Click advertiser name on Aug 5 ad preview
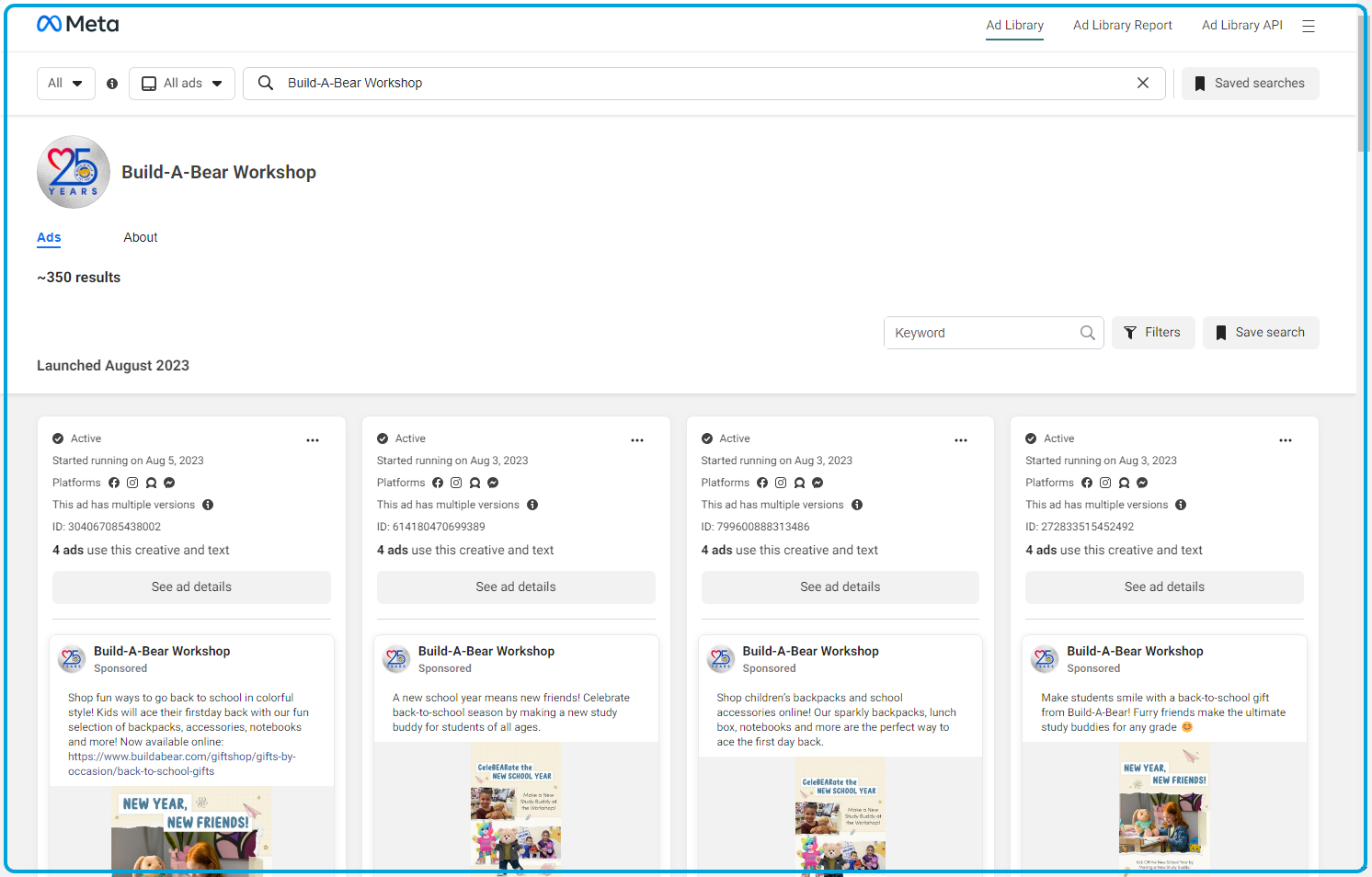1372x877 pixels. click(x=162, y=651)
